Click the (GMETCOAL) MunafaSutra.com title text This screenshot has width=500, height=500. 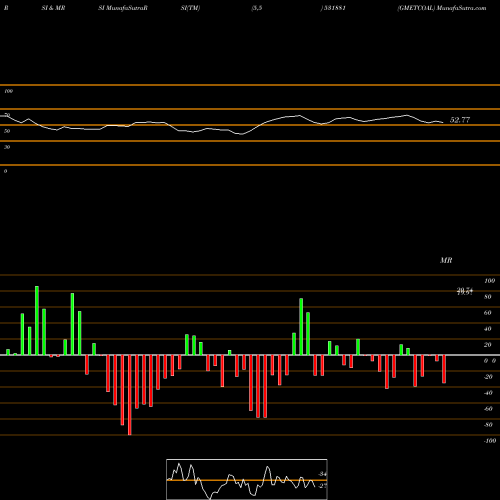442,8
